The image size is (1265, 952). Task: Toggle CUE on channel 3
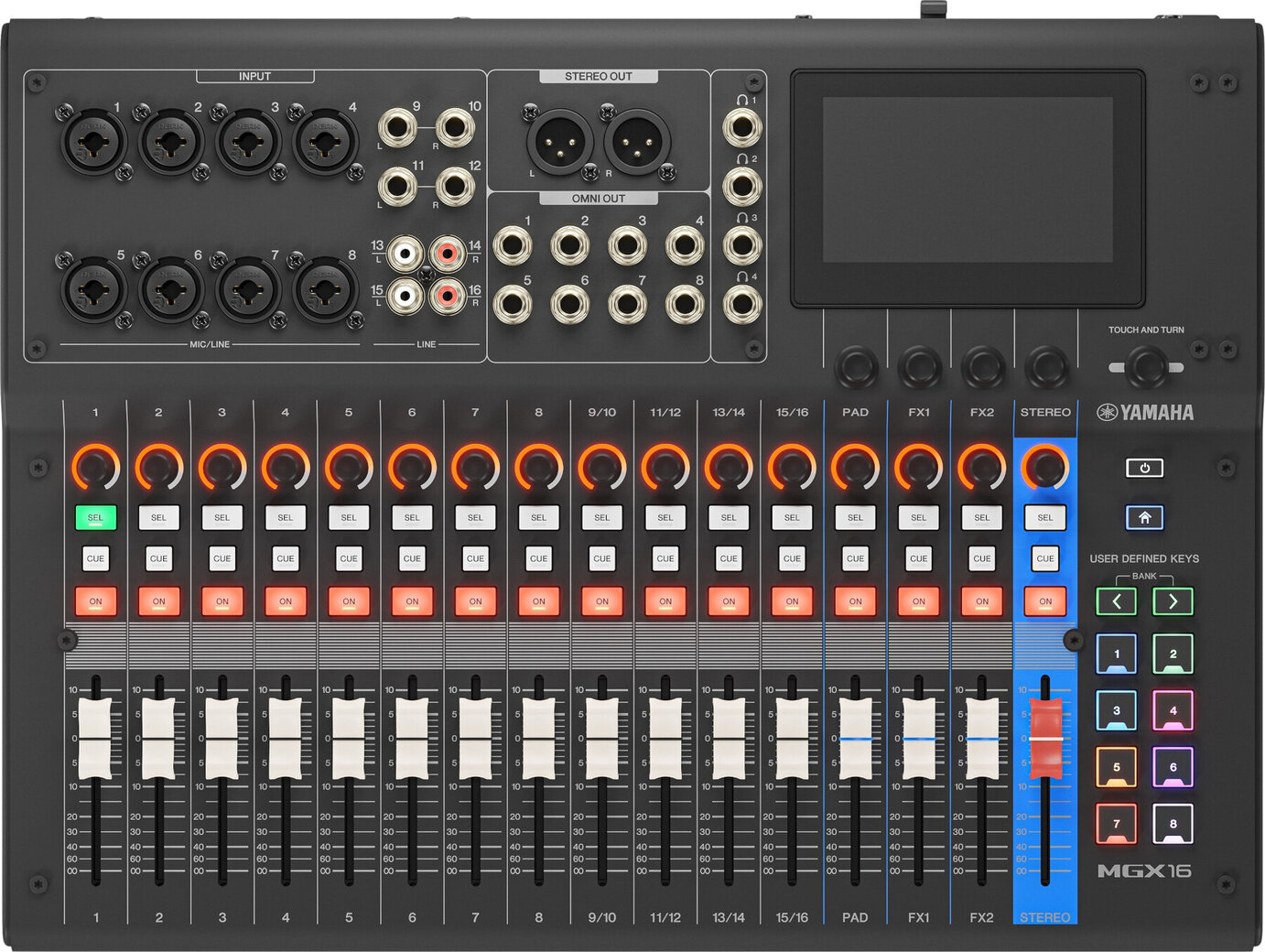222,558
